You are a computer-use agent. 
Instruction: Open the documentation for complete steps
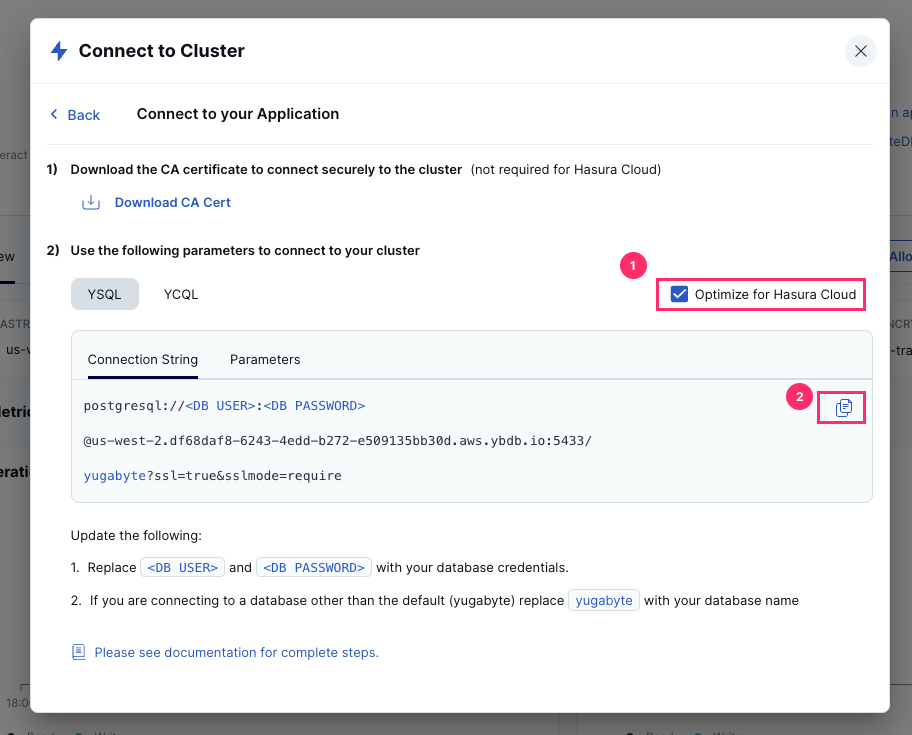tap(236, 652)
